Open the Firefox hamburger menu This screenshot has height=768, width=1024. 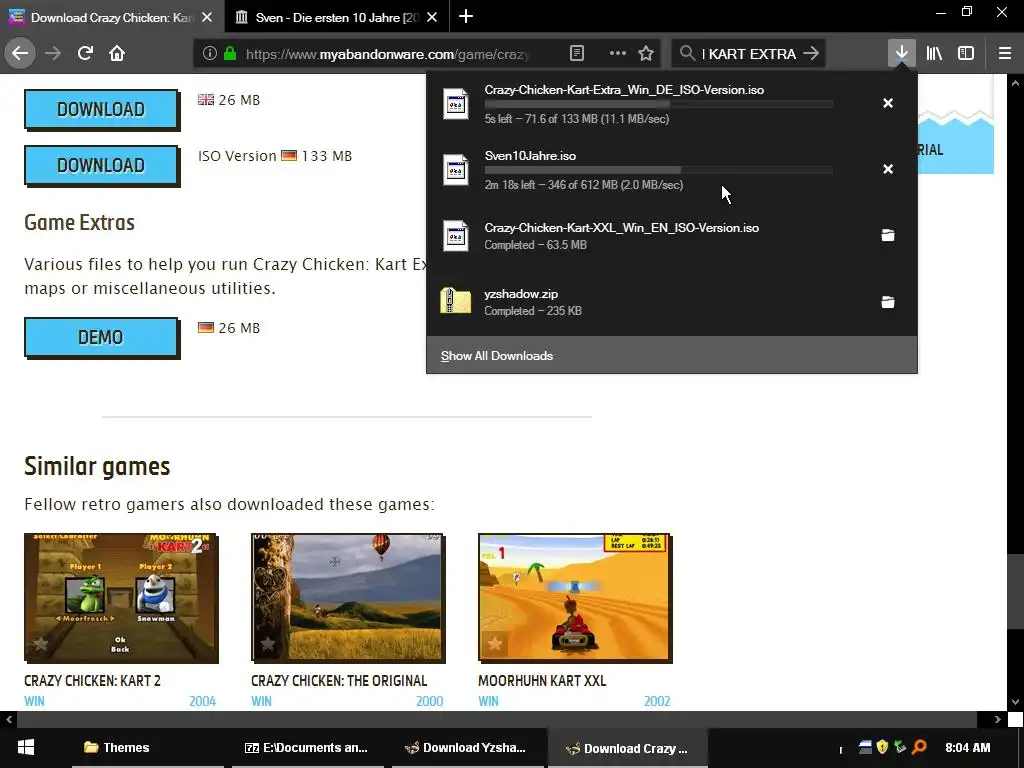(1005, 54)
